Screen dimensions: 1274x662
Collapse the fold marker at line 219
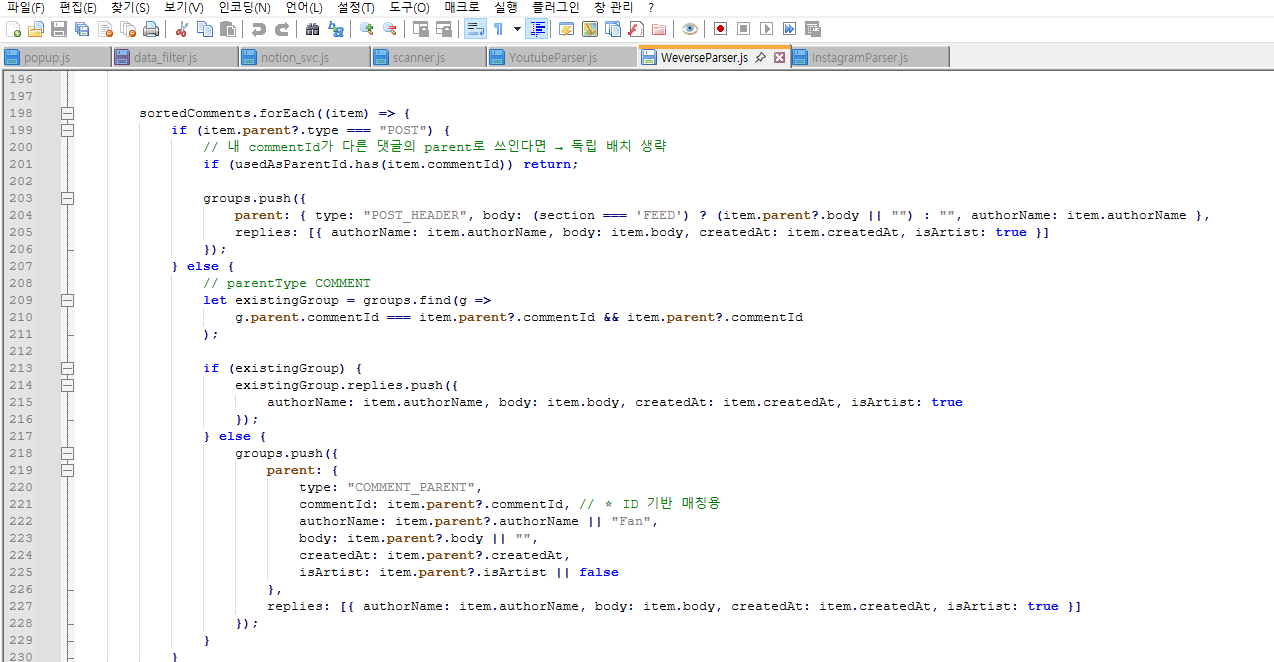coord(67,470)
